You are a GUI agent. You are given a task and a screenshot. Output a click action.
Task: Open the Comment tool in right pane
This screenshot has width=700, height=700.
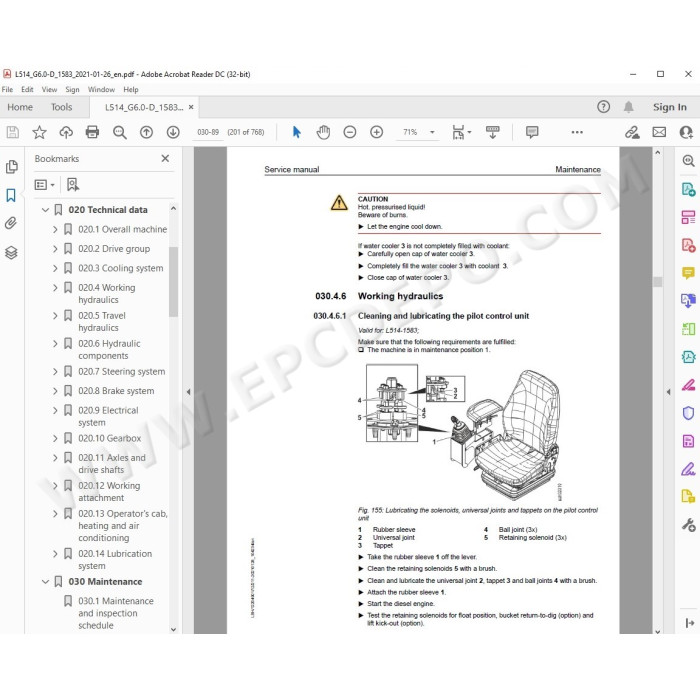(x=688, y=272)
